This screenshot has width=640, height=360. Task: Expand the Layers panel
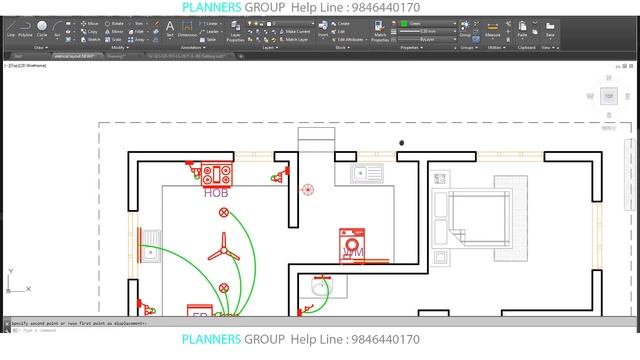click(270, 48)
